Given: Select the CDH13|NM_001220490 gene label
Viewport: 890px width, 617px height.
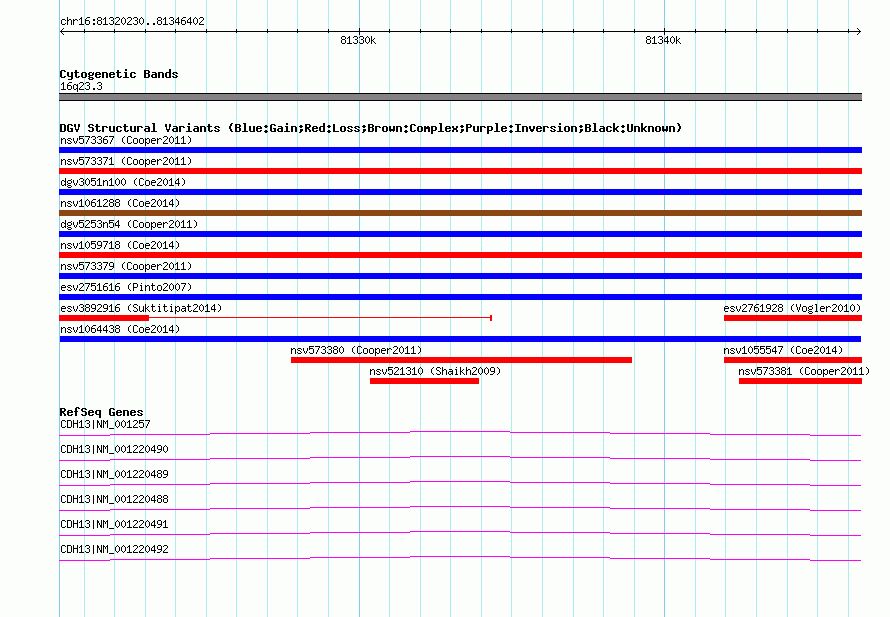Looking at the screenshot, I should pyautogui.click(x=114, y=449).
